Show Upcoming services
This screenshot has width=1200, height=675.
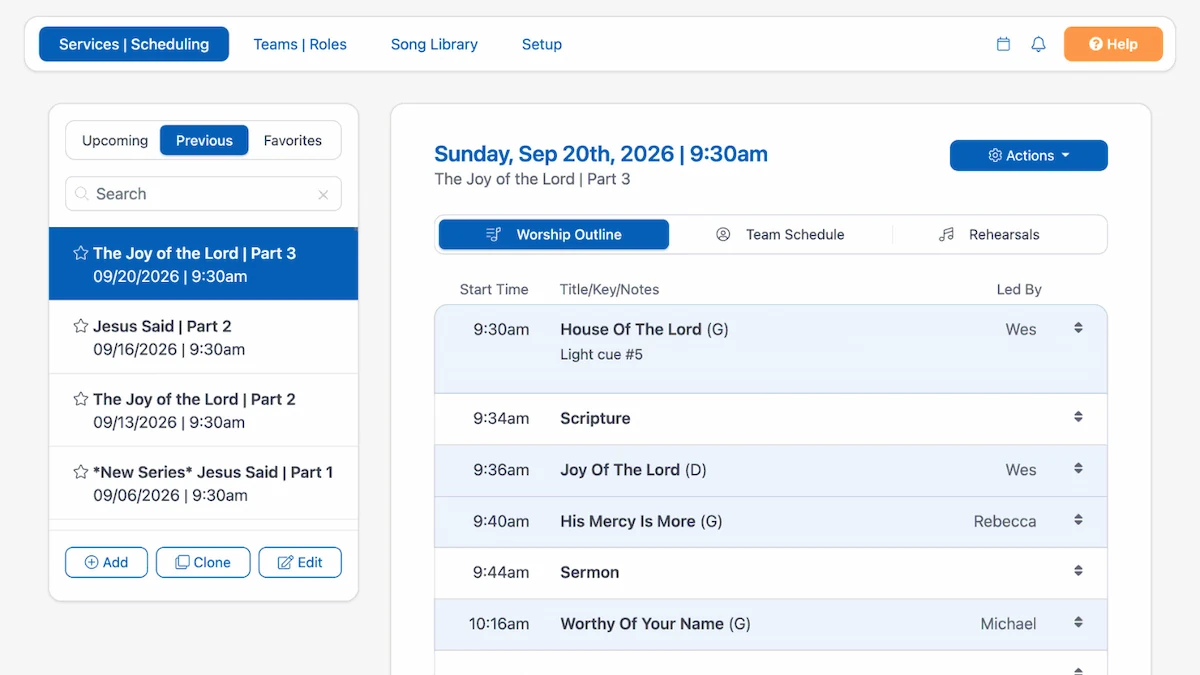(115, 141)
